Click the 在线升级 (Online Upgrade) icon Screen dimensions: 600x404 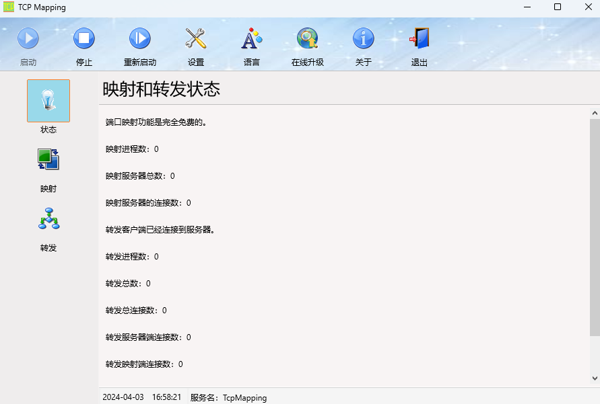pyautogui.click(x=307, y=40)
